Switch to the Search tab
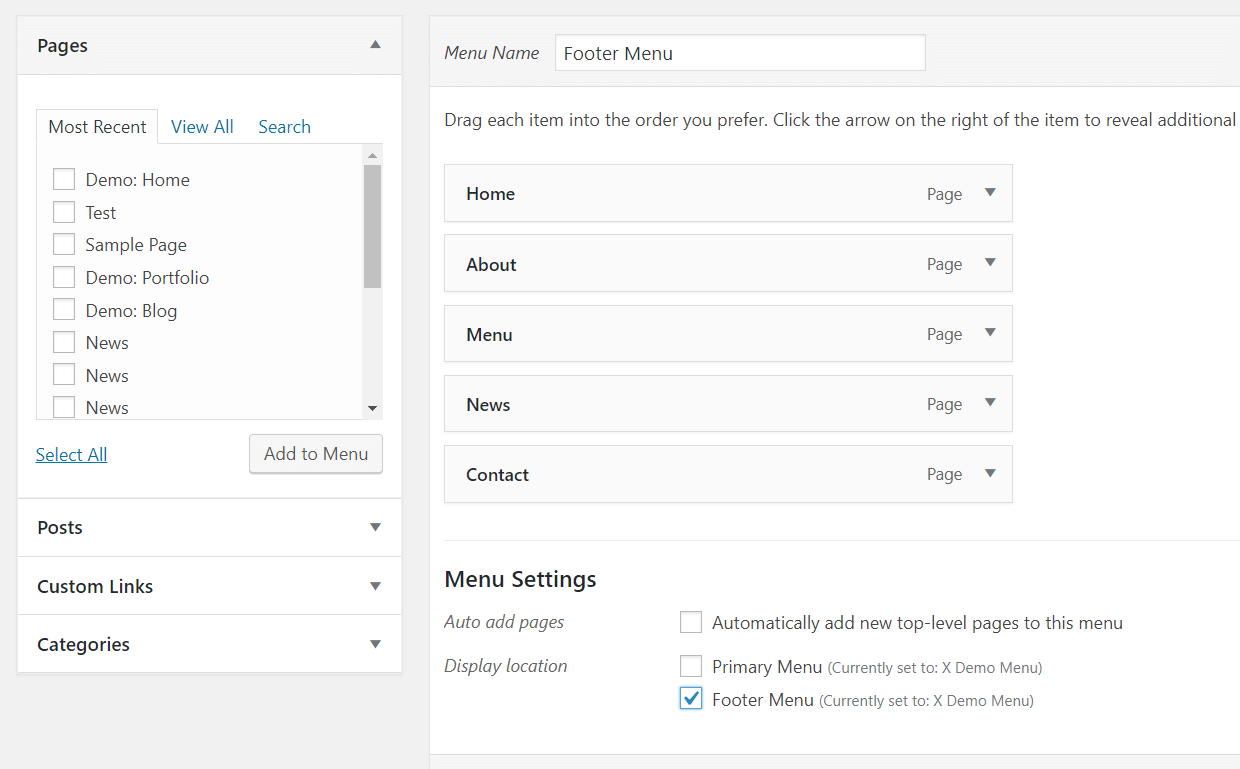 pos(284,126)
